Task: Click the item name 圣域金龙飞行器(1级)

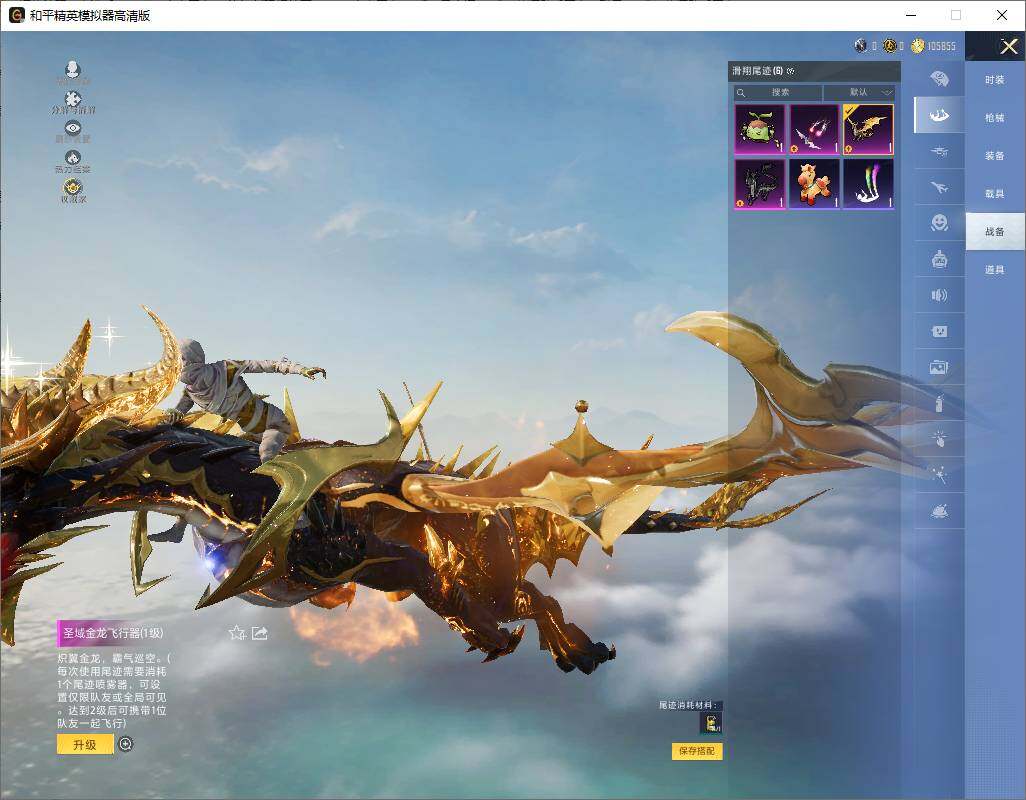Action: click(x=113, y=633)
